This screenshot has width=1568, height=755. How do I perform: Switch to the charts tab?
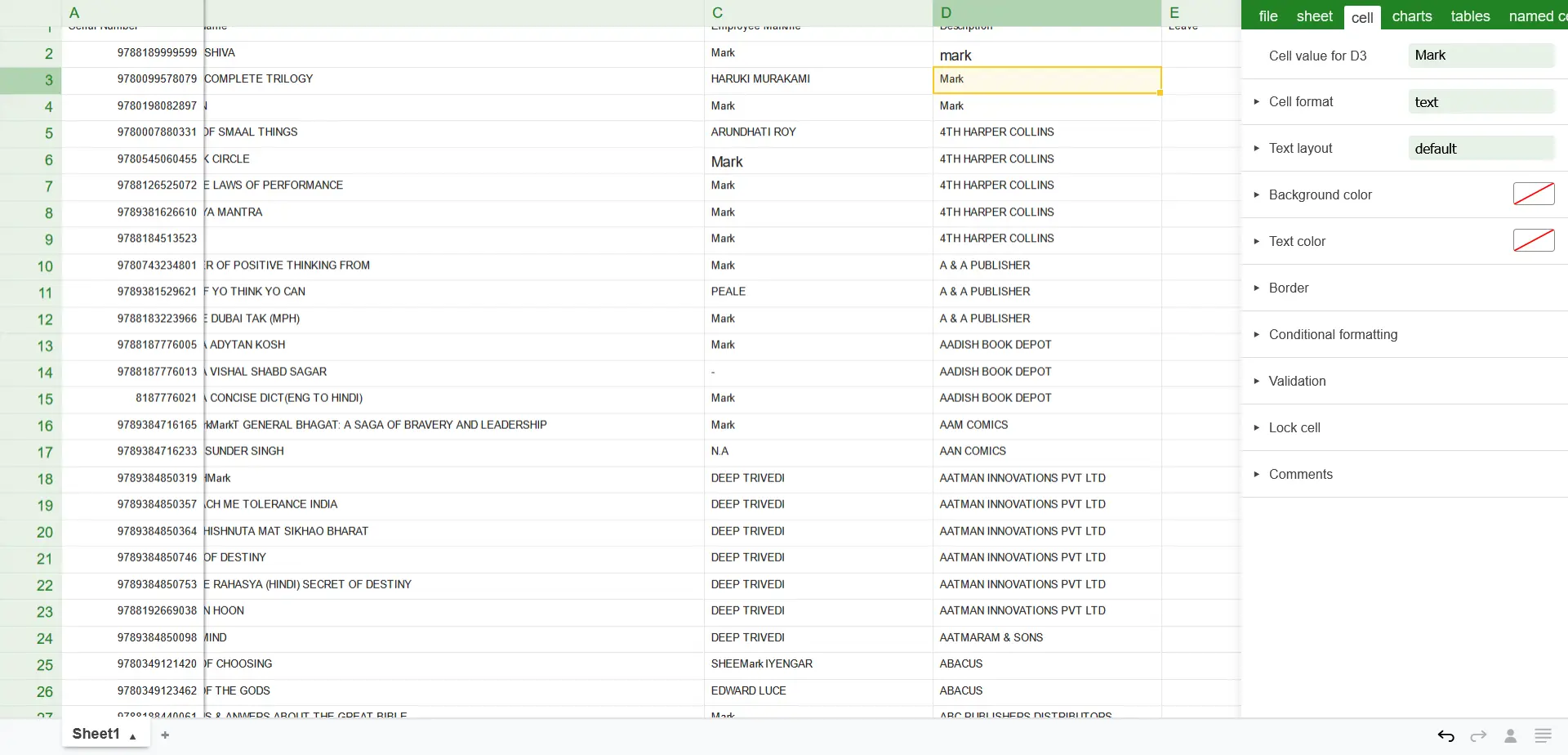coord(1412,16)
